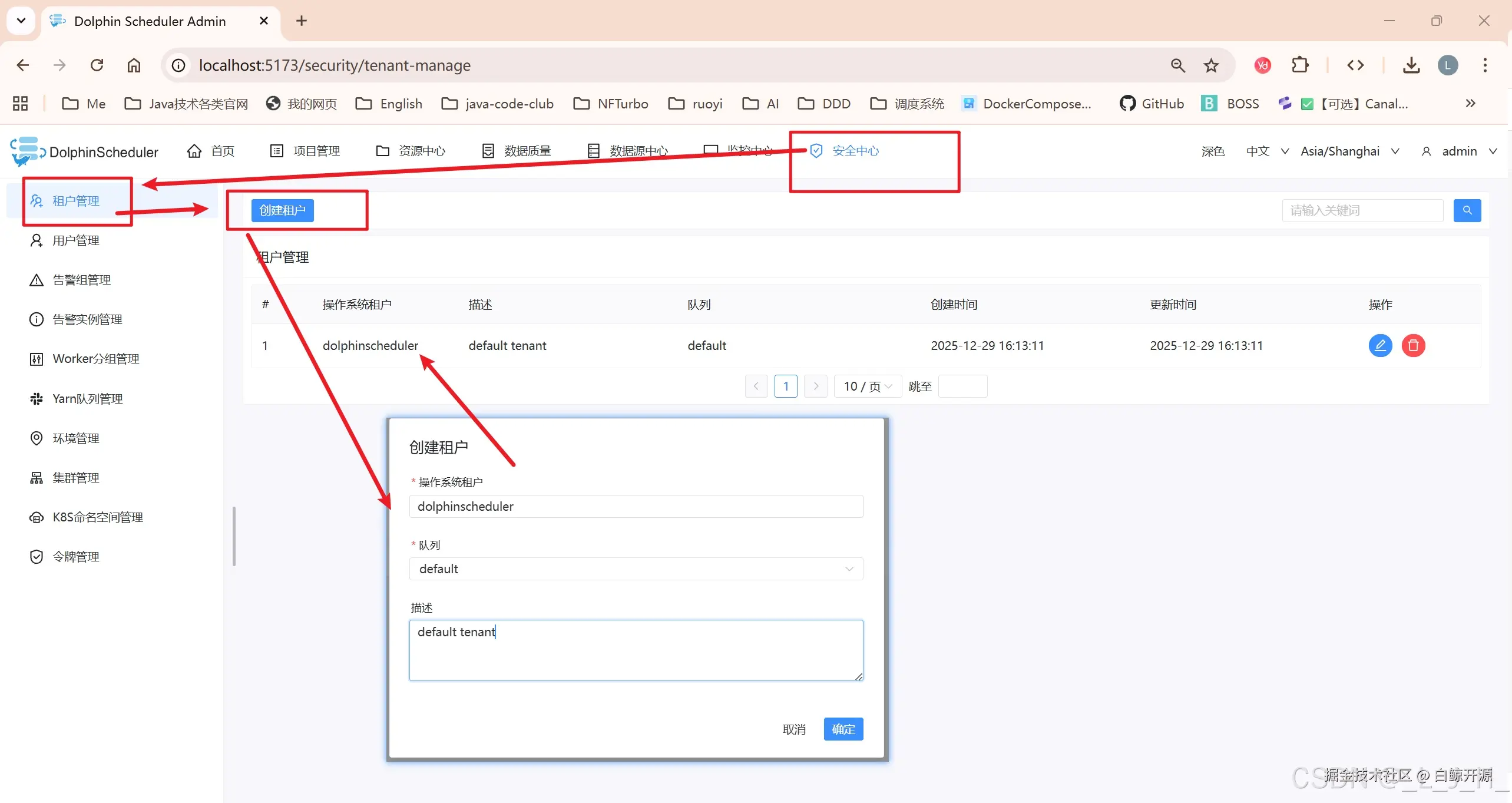Click the blue search magnifier button
1512x803 pixels.
[1467, 210]
